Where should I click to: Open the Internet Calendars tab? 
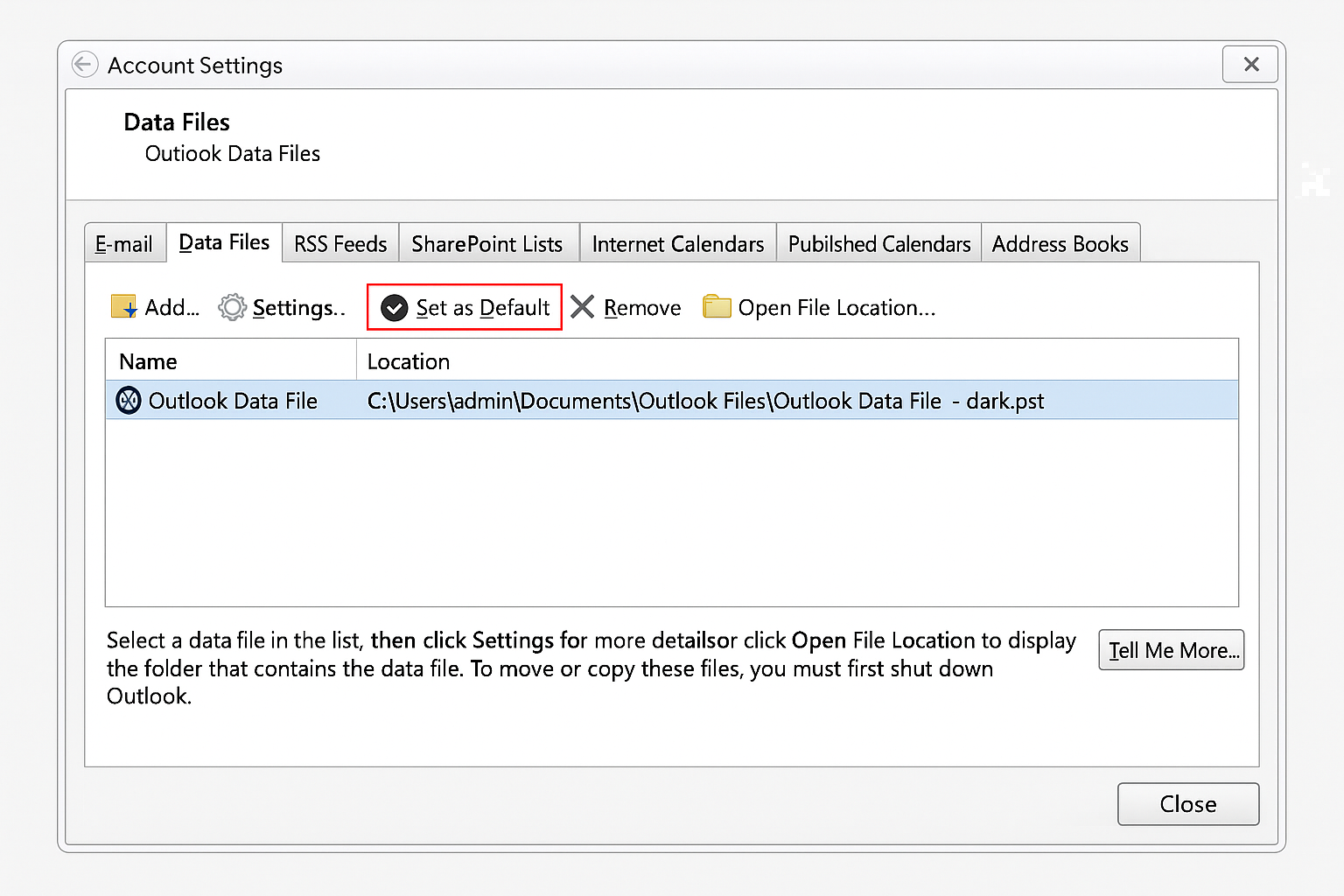click(x=676, y=243)
